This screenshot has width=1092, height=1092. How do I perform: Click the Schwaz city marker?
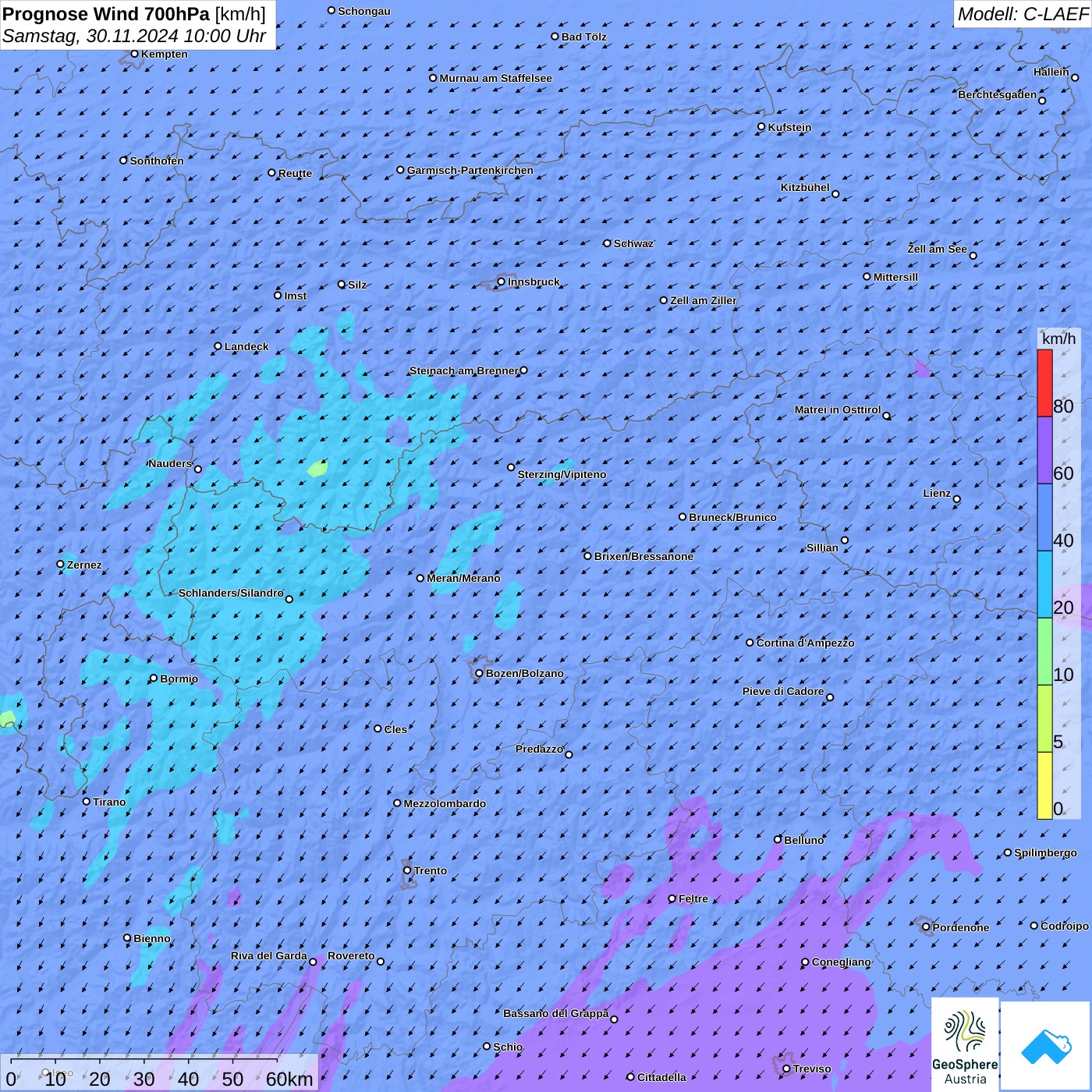tap(608, 243)
